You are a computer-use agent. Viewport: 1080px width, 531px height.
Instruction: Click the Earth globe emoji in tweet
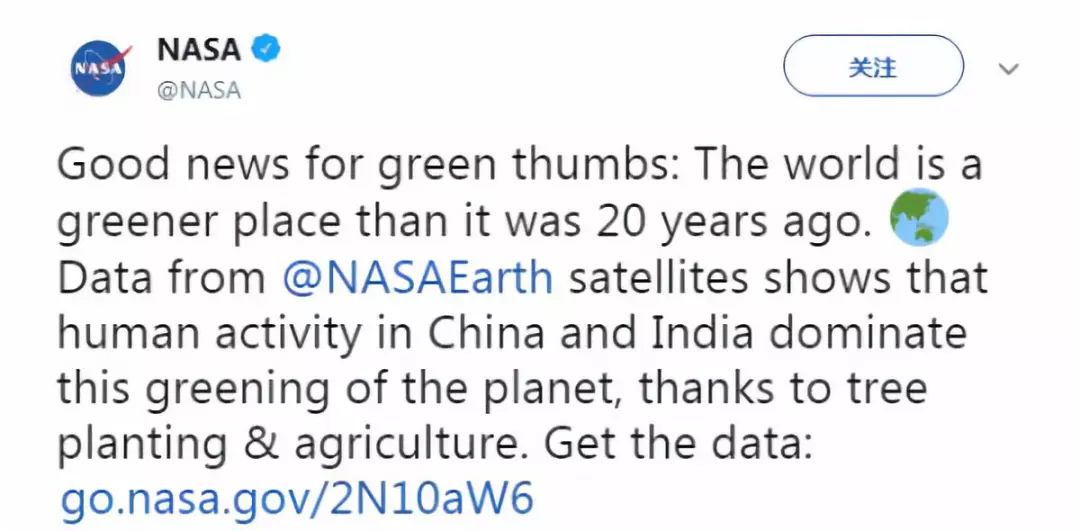pyautogui.click(x=917, y=217)
